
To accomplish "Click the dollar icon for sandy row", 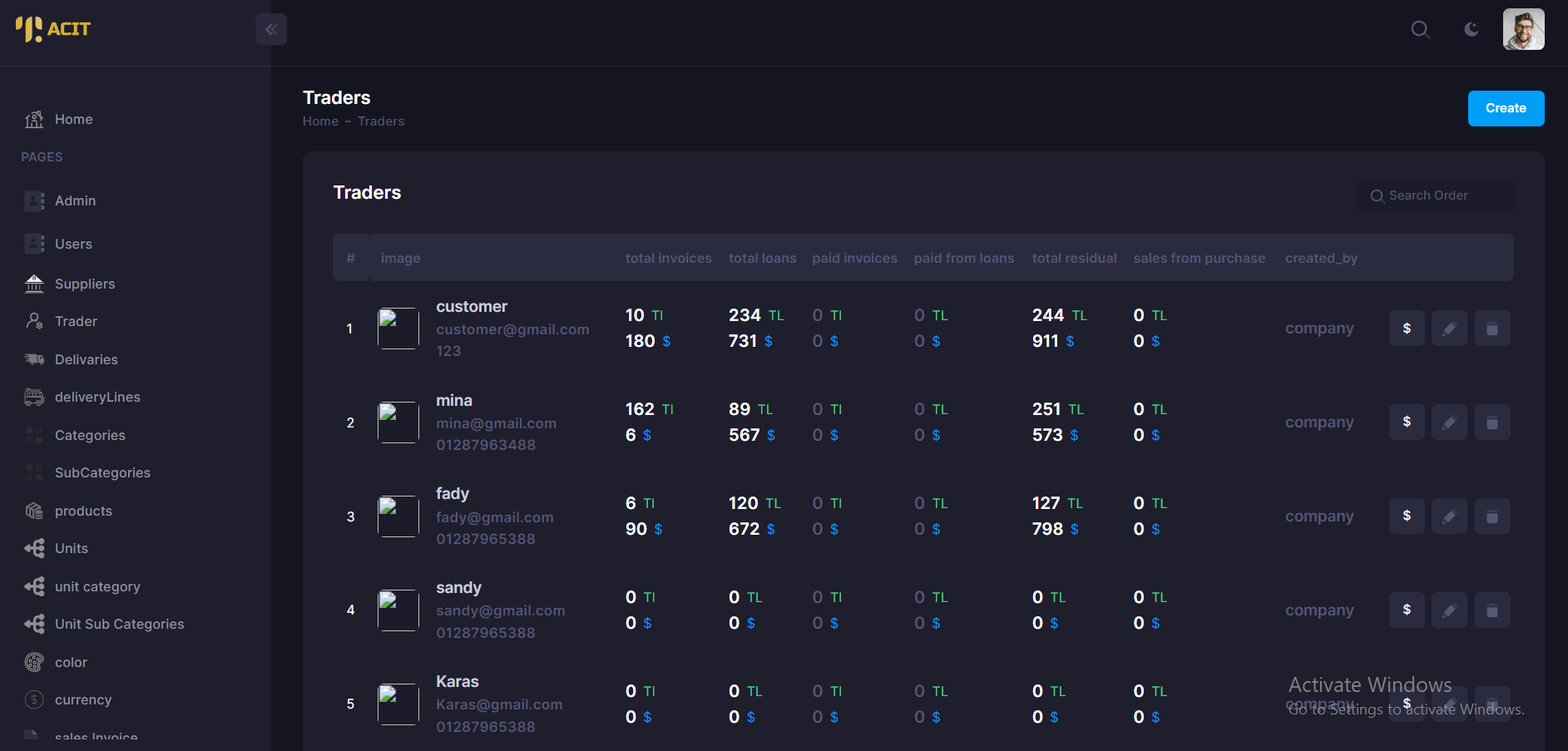I will pyautogui.click(x=1407, y=610).
